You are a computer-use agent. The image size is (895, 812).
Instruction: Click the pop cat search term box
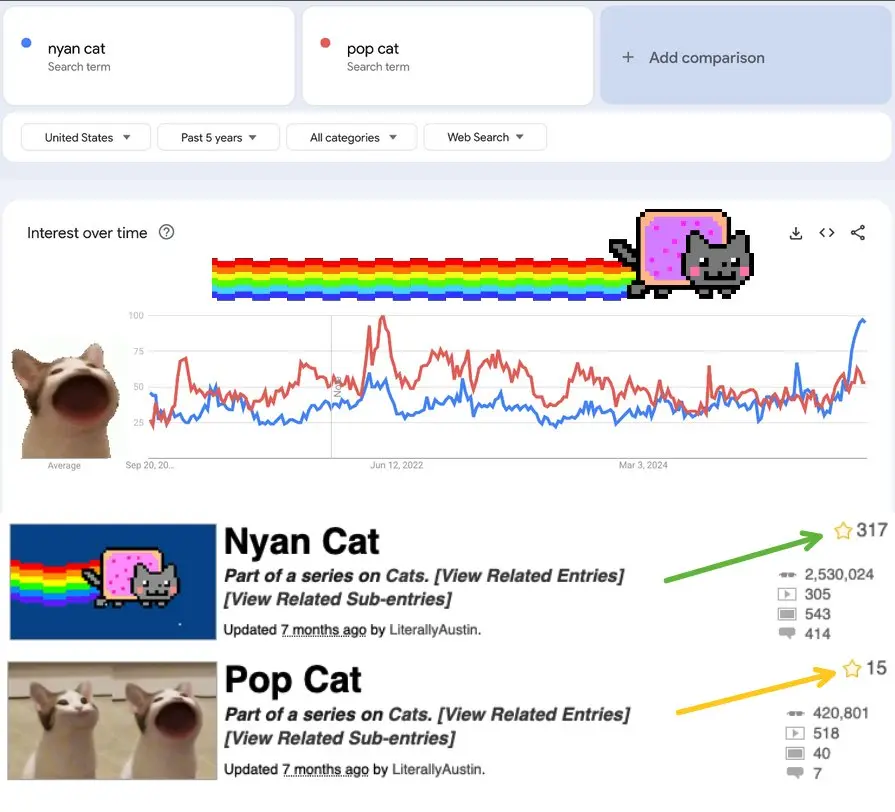448,56
